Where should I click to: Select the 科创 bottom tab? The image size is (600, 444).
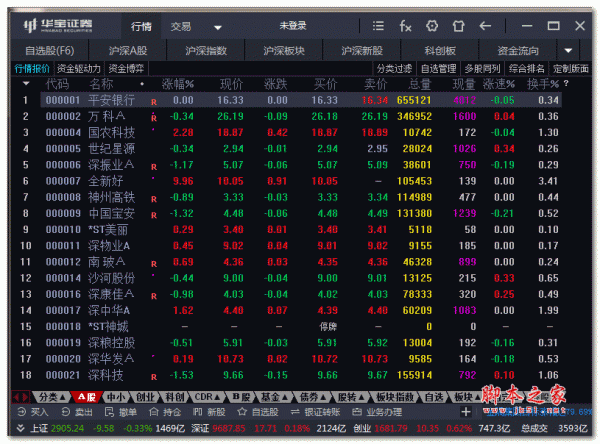174,397
